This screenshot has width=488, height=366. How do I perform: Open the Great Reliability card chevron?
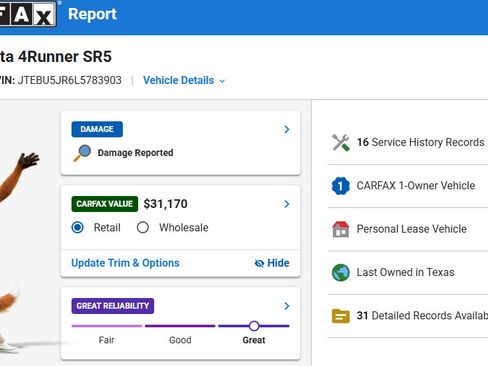287,306
